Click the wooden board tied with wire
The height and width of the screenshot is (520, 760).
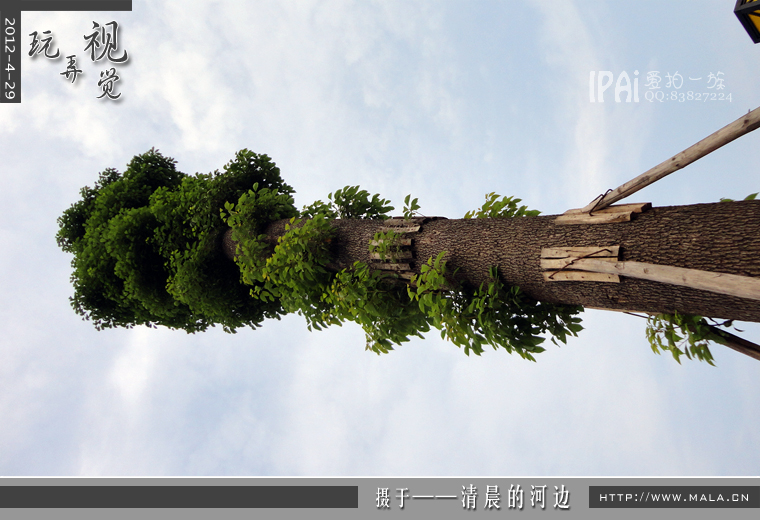(x=580, y=263)
